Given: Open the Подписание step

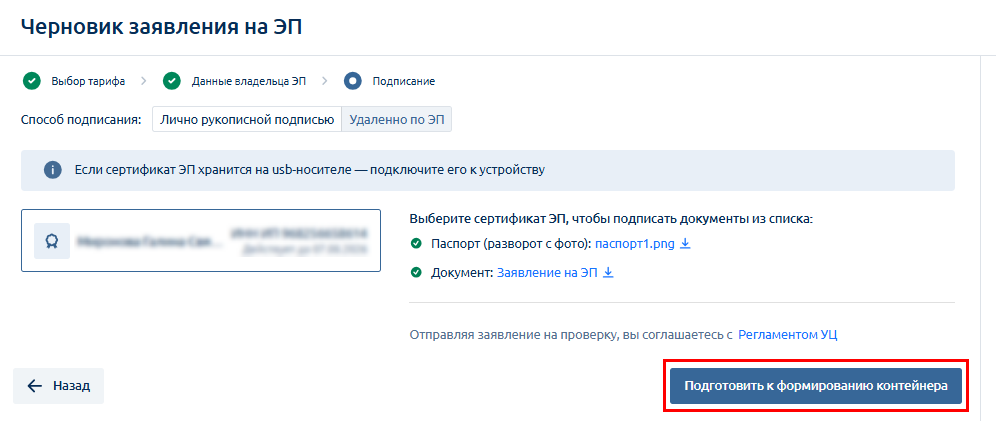Looking at the screenshot, I should coord(403,81).
